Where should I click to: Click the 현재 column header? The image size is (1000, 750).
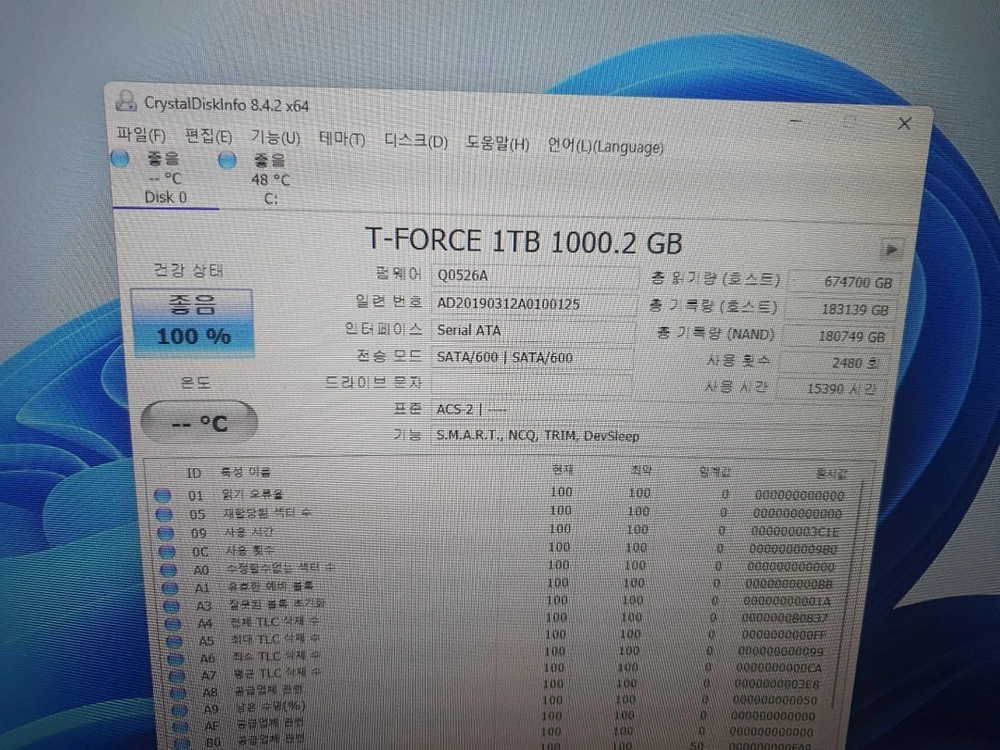(x=562, y=469)
